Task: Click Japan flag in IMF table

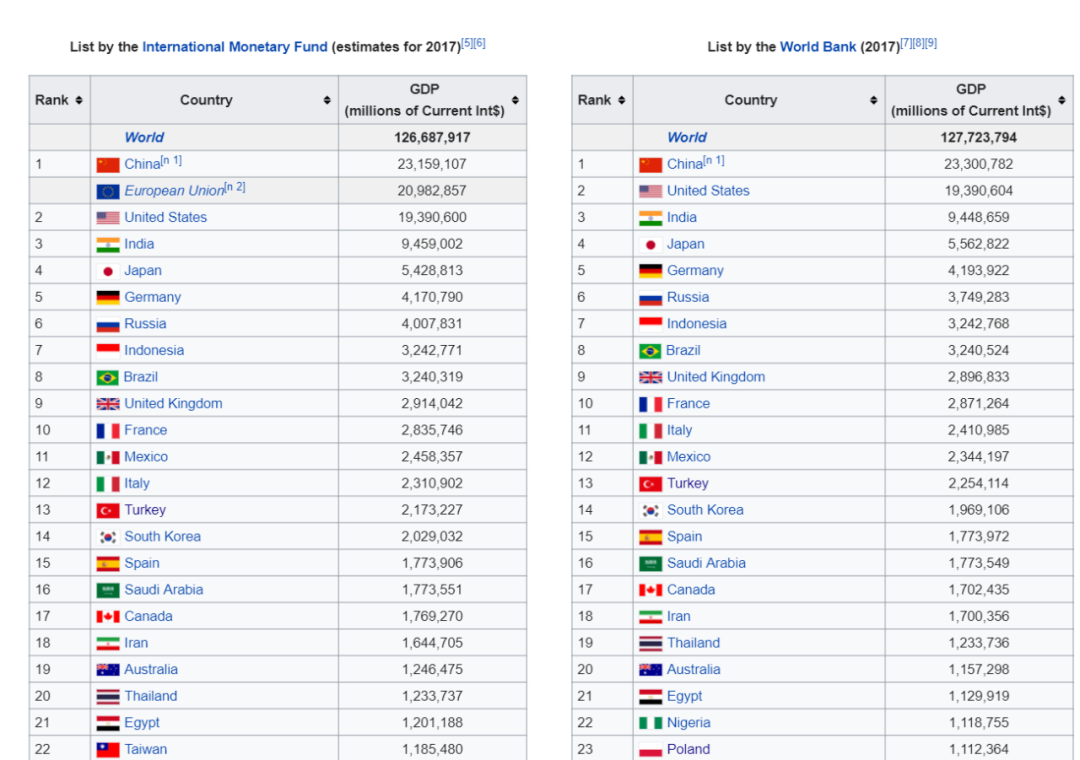Action: (x=107, y=271)
